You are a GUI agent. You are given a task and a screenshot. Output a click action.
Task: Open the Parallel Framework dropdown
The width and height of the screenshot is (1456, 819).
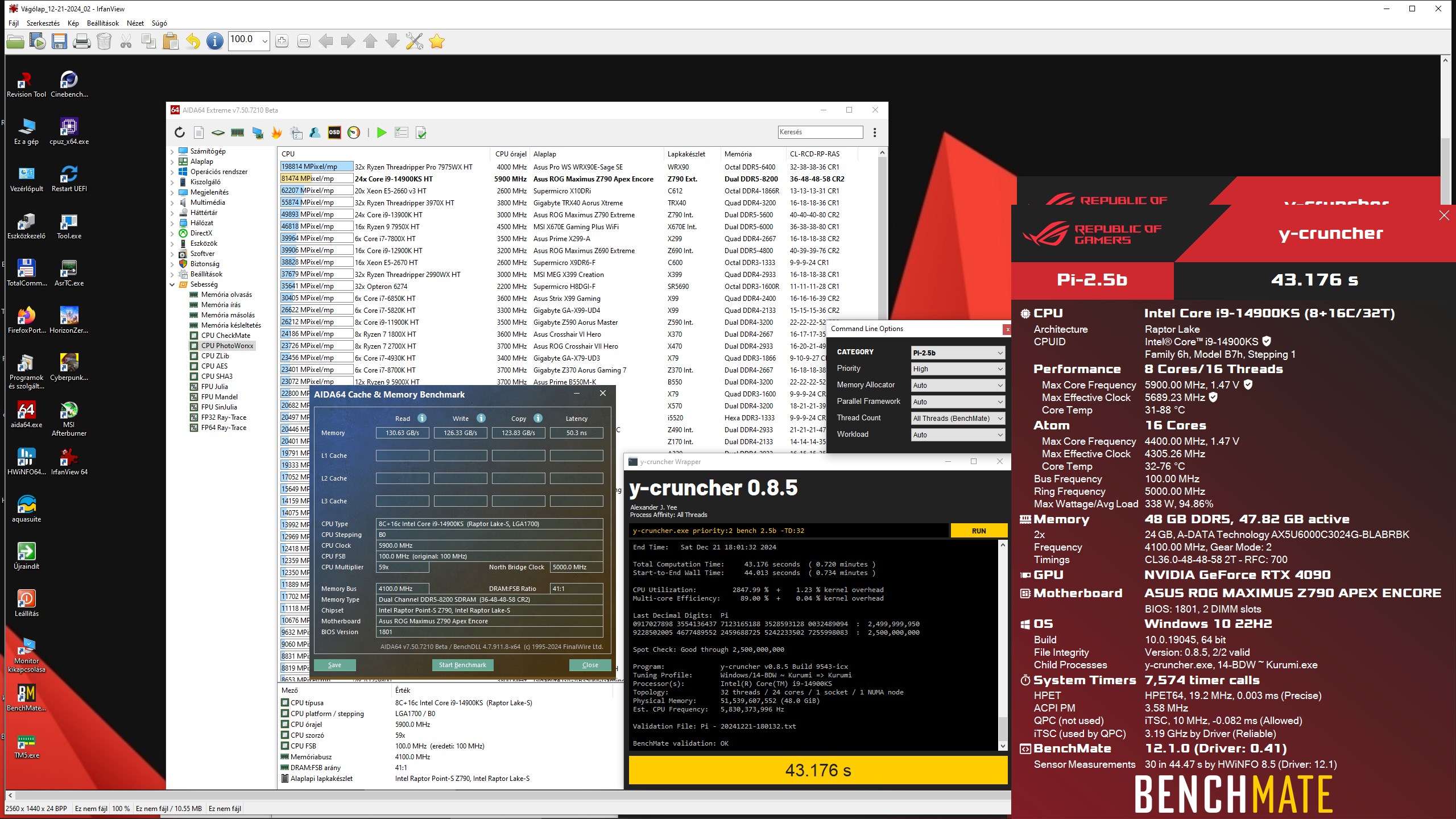(x=958, y=402)
